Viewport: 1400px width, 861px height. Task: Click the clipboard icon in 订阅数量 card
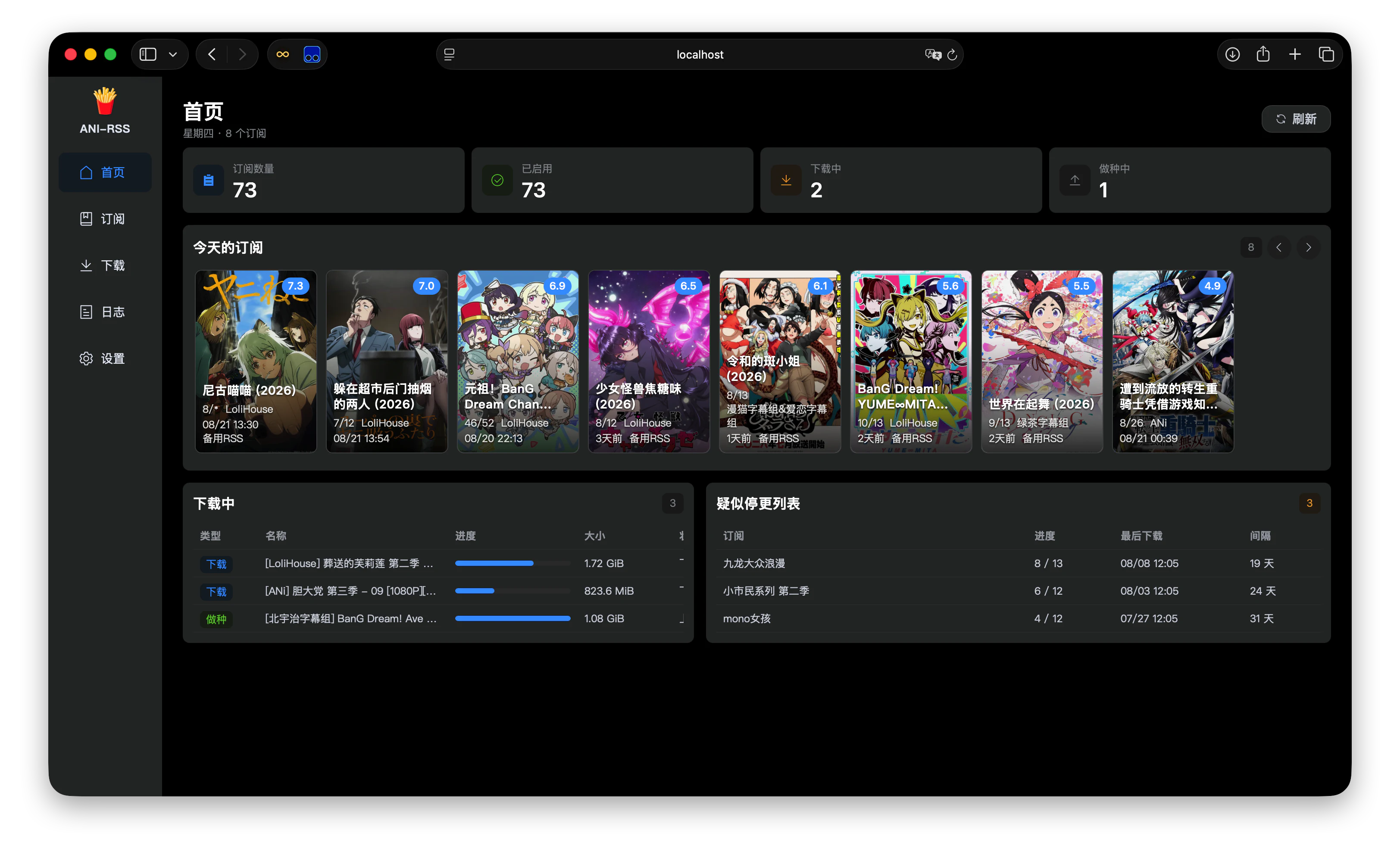pos(209,181)
